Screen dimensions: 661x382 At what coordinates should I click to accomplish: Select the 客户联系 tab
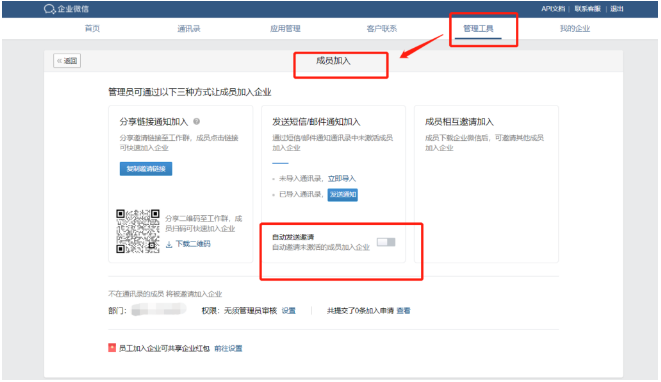pos(382,29)
